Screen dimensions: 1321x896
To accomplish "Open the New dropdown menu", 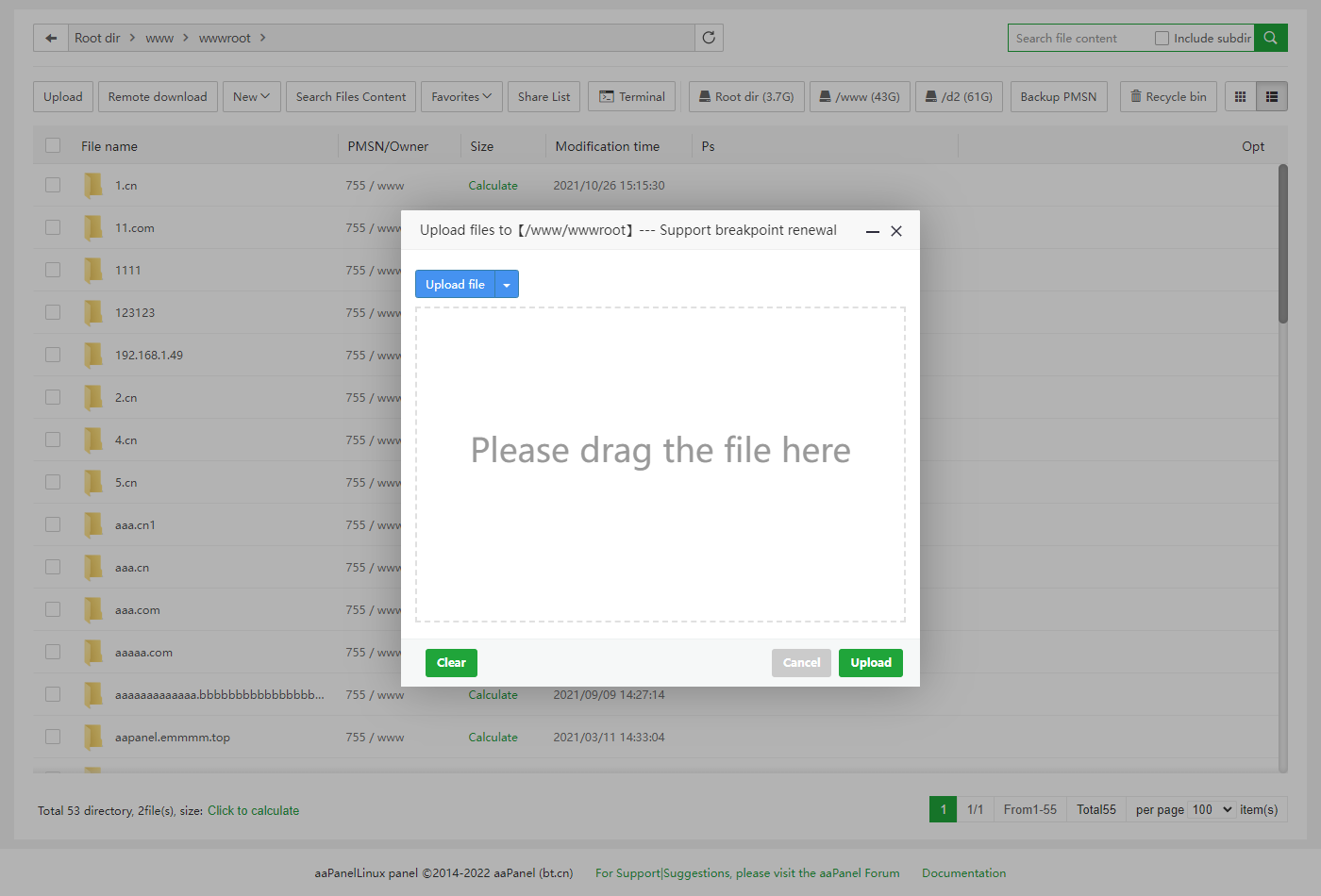I will (x=251, y=97).
